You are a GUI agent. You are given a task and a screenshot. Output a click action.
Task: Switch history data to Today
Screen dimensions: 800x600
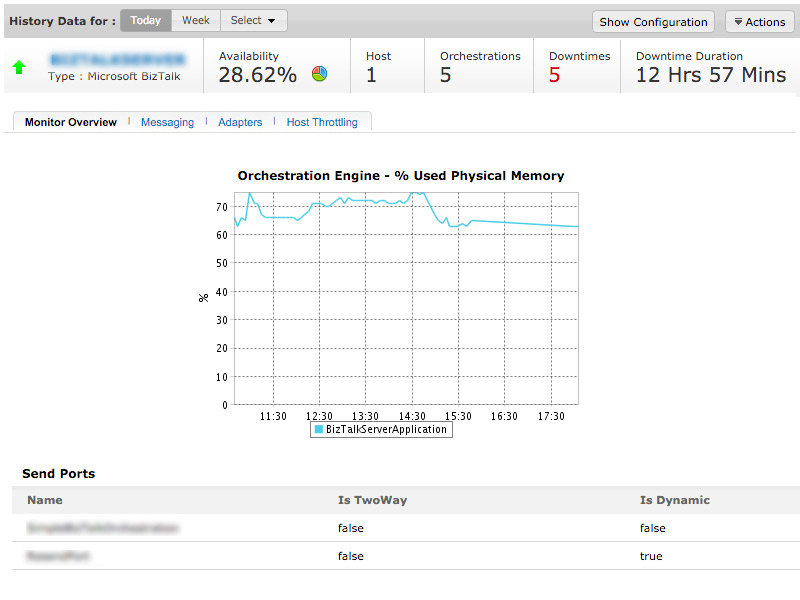pyautogui.click(x=145, y=21)
